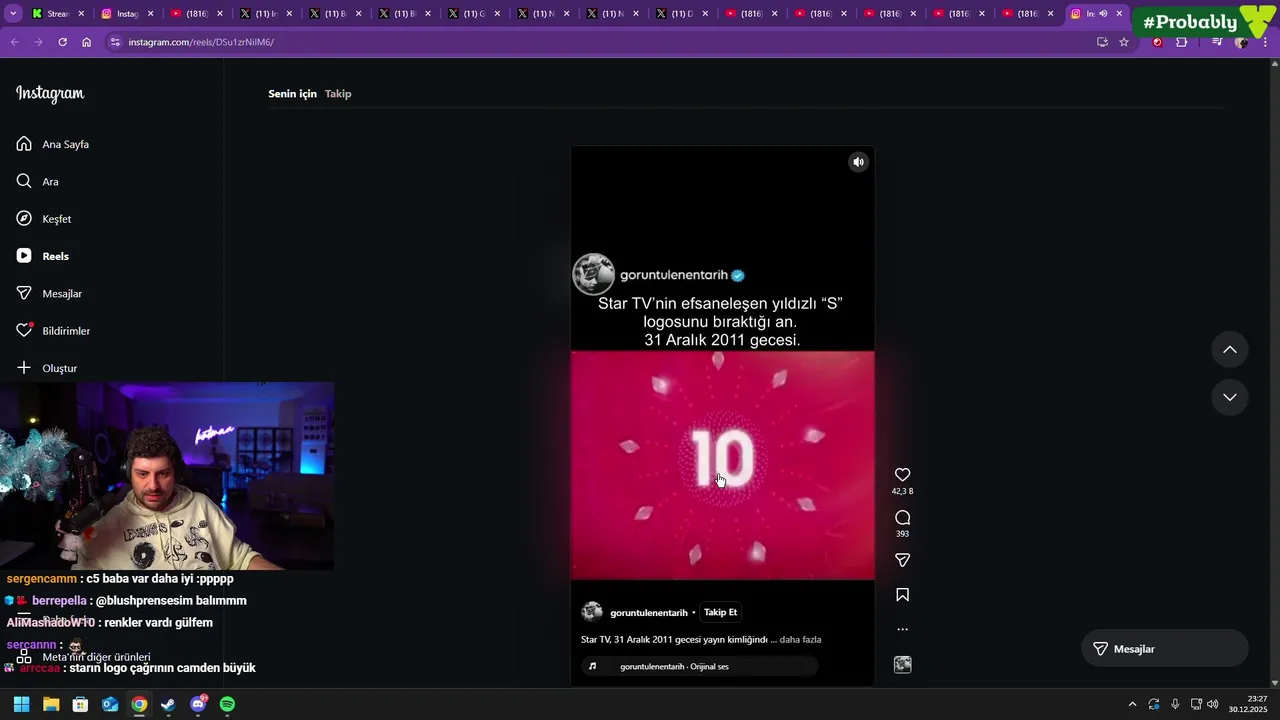Click goruntulenentarih profile avatar below video
1280x720 pixels.
(x=592, y=612)
